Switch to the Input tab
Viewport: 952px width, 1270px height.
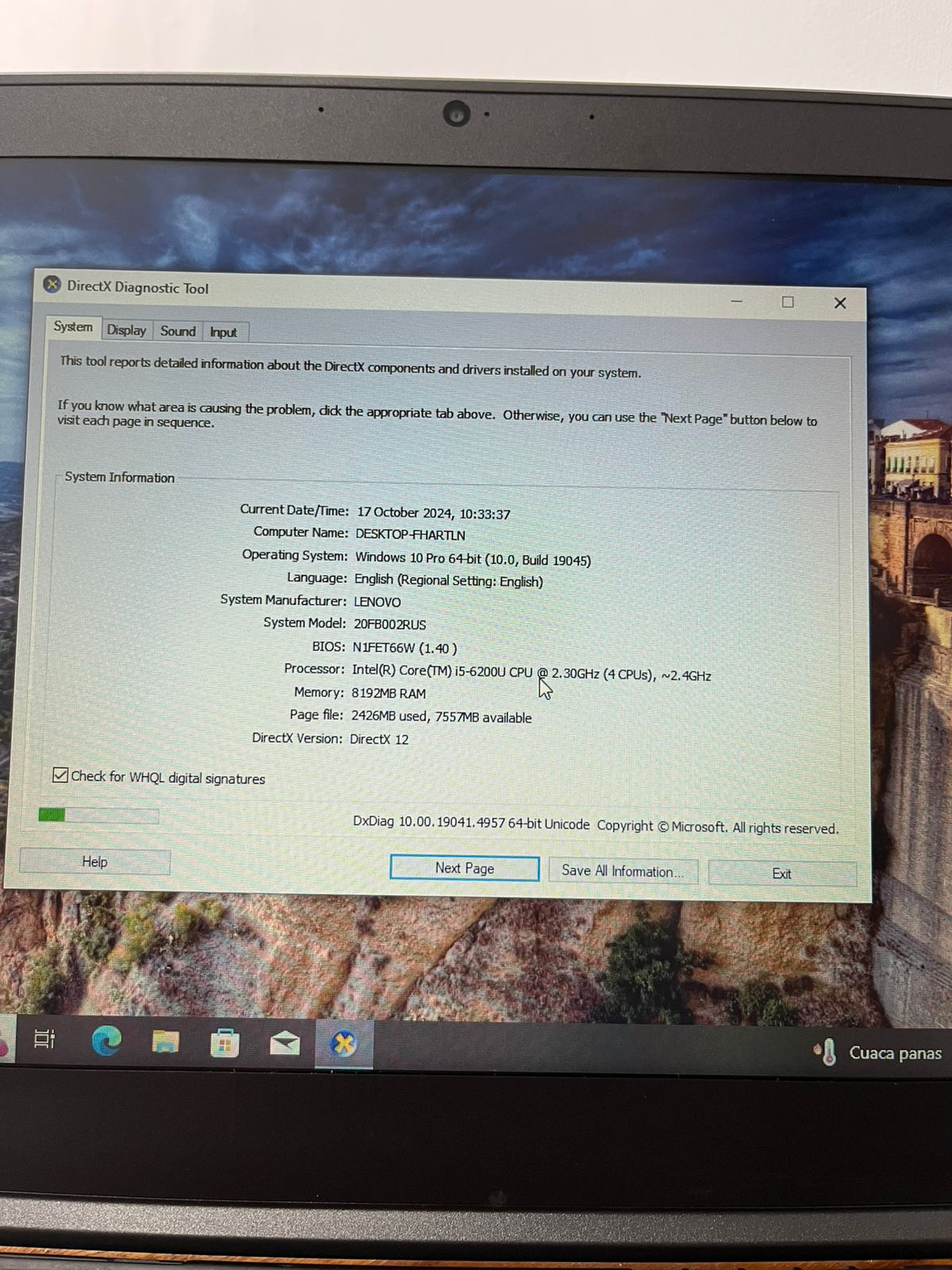click(223, 333)
